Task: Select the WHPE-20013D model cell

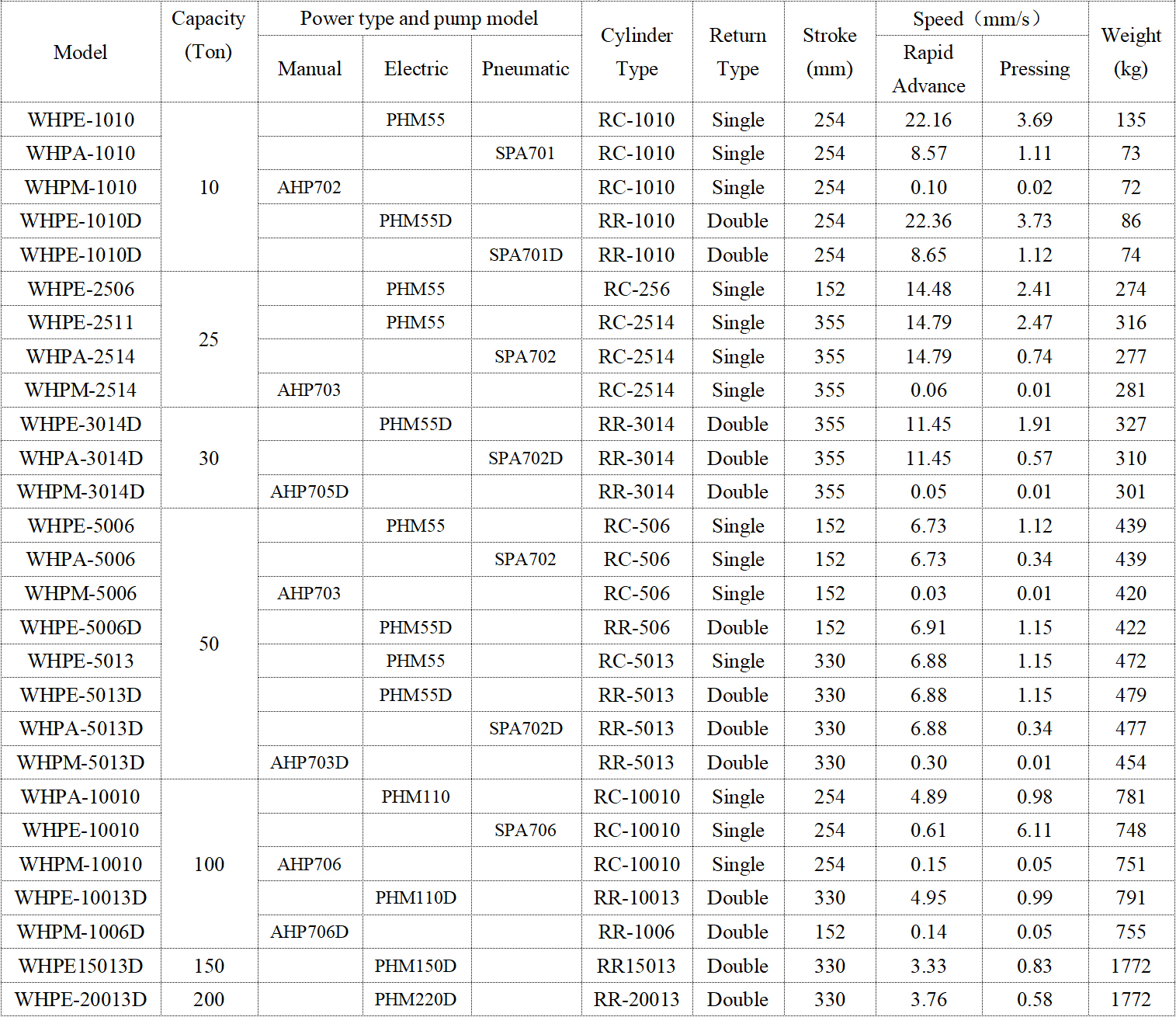Action: [81, 999]
